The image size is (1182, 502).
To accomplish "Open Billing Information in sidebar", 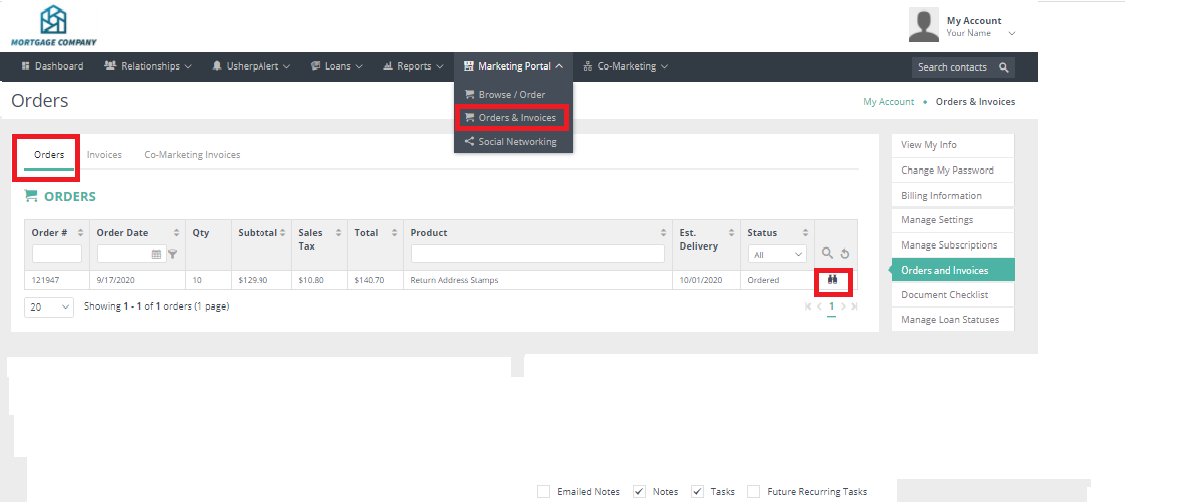I will pos(941,196).
